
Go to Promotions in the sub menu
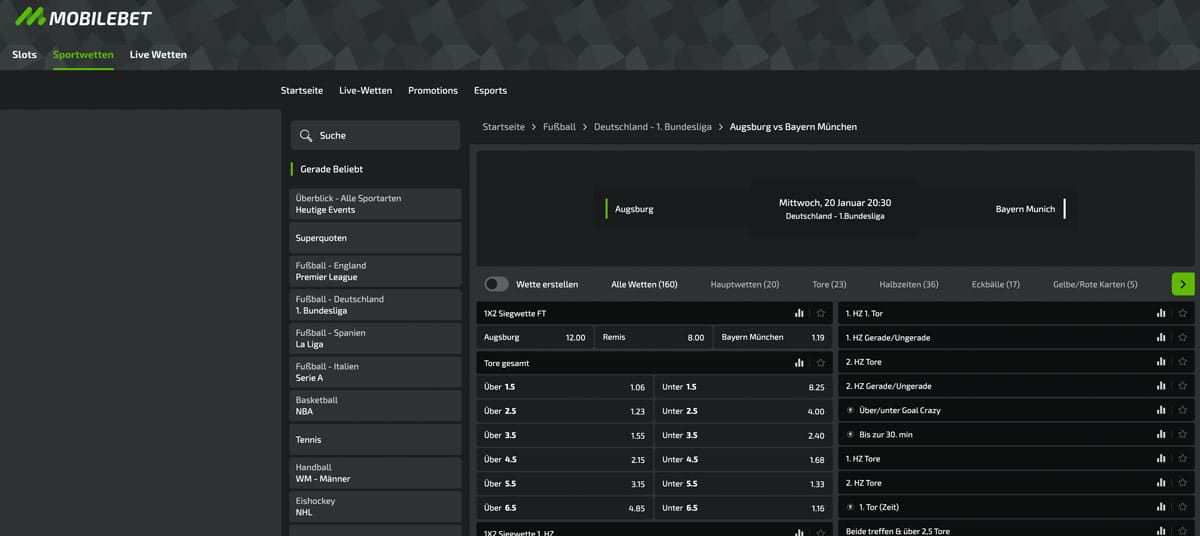click(x=433, y=90)
